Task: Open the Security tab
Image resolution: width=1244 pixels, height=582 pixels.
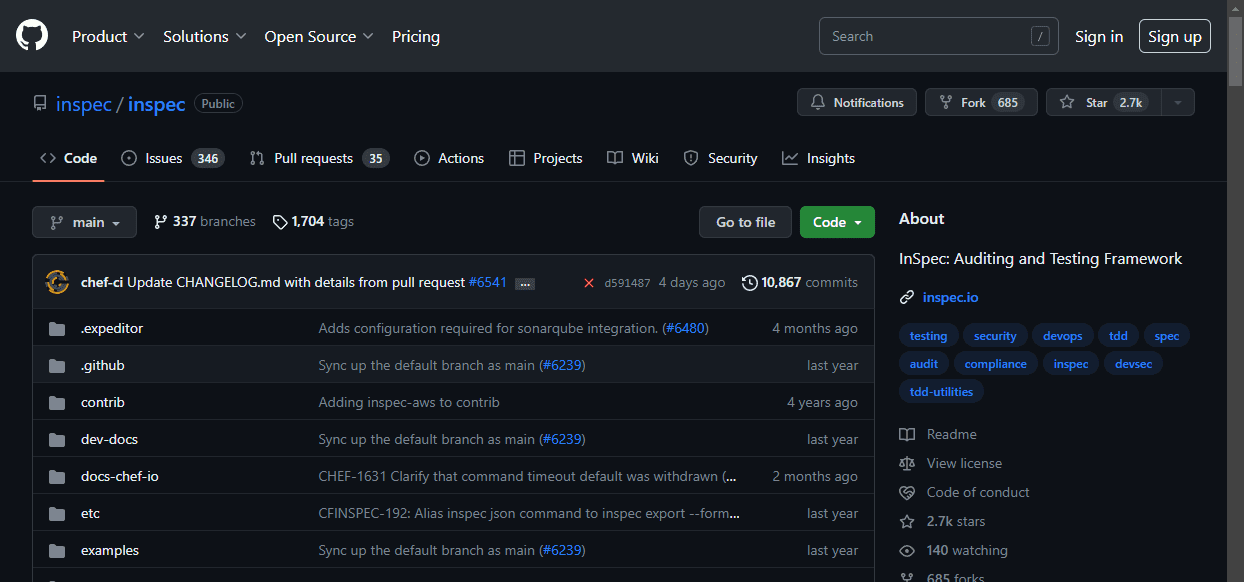Action: pos(720,158)
